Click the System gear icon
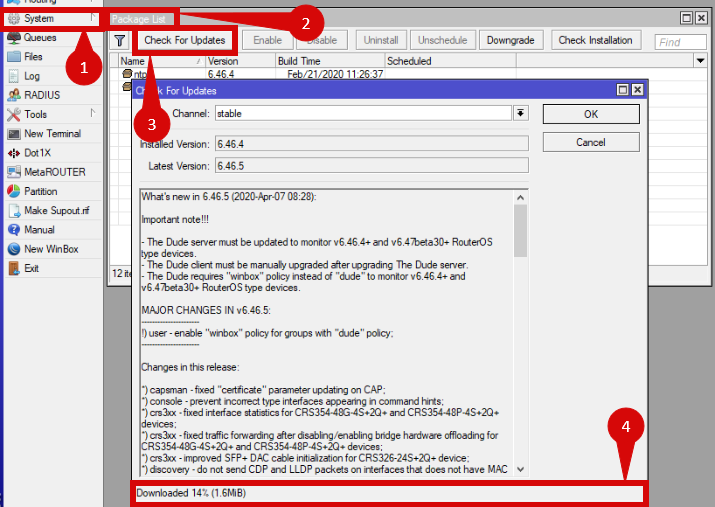The width and height of the screenshot is (715, 507). tap(14, 19)
